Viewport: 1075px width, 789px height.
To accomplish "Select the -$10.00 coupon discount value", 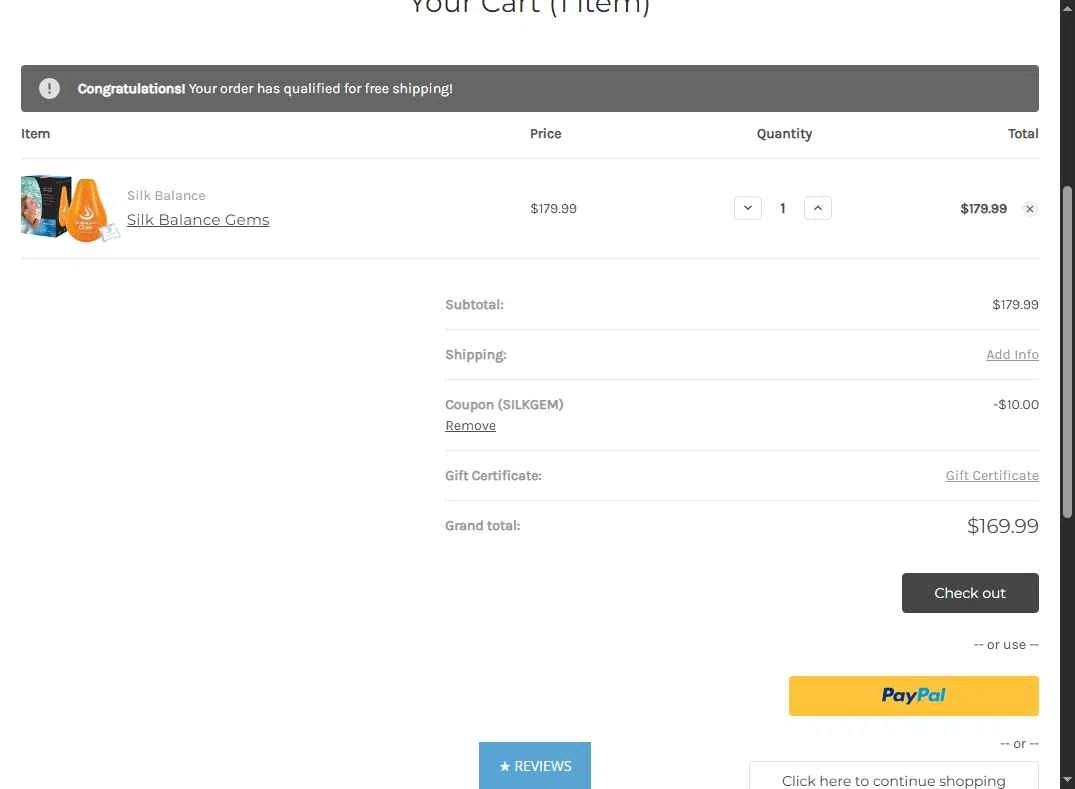I will pyautogui.click(x=1015, y=404).
